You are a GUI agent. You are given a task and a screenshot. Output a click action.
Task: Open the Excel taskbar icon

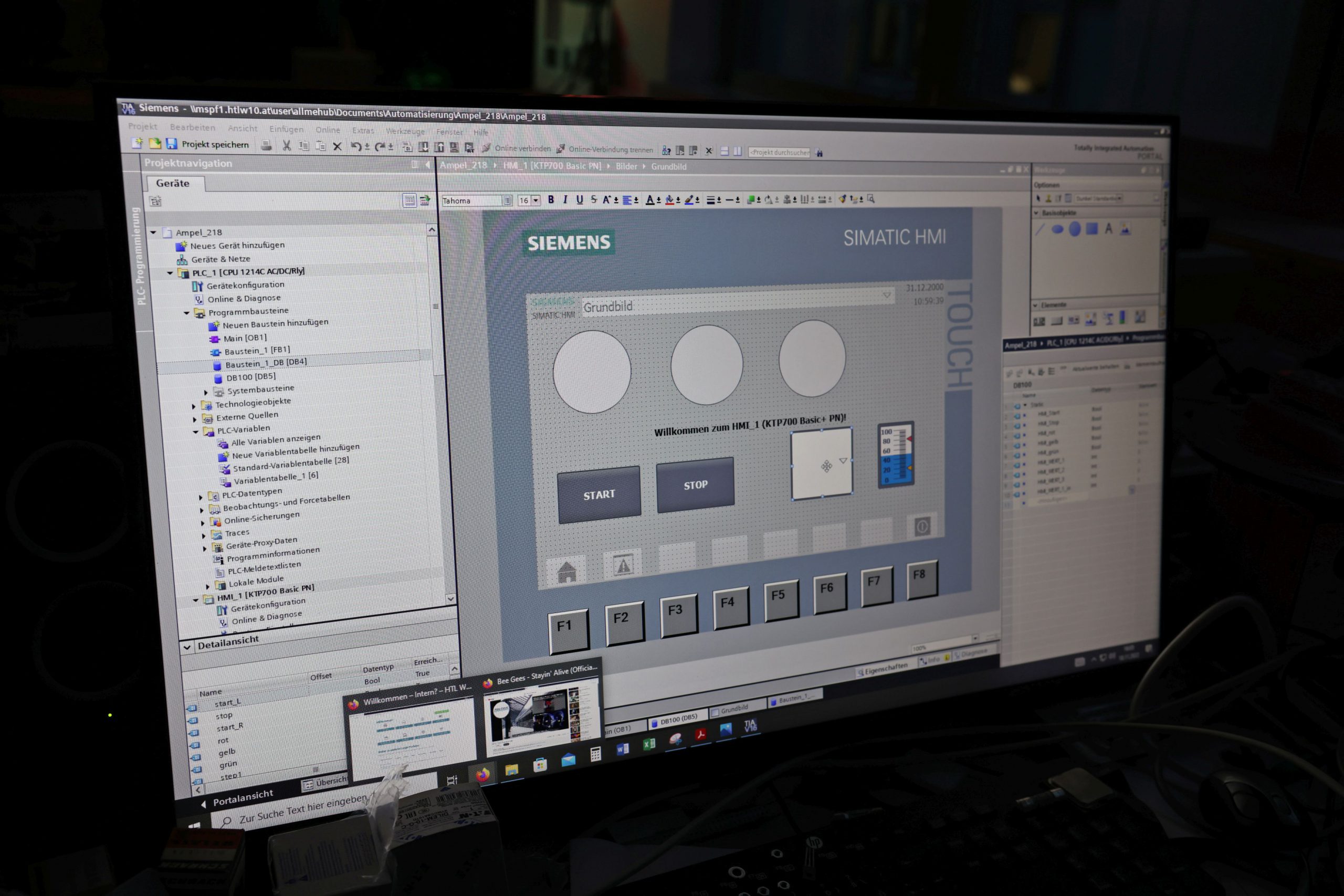649,744
